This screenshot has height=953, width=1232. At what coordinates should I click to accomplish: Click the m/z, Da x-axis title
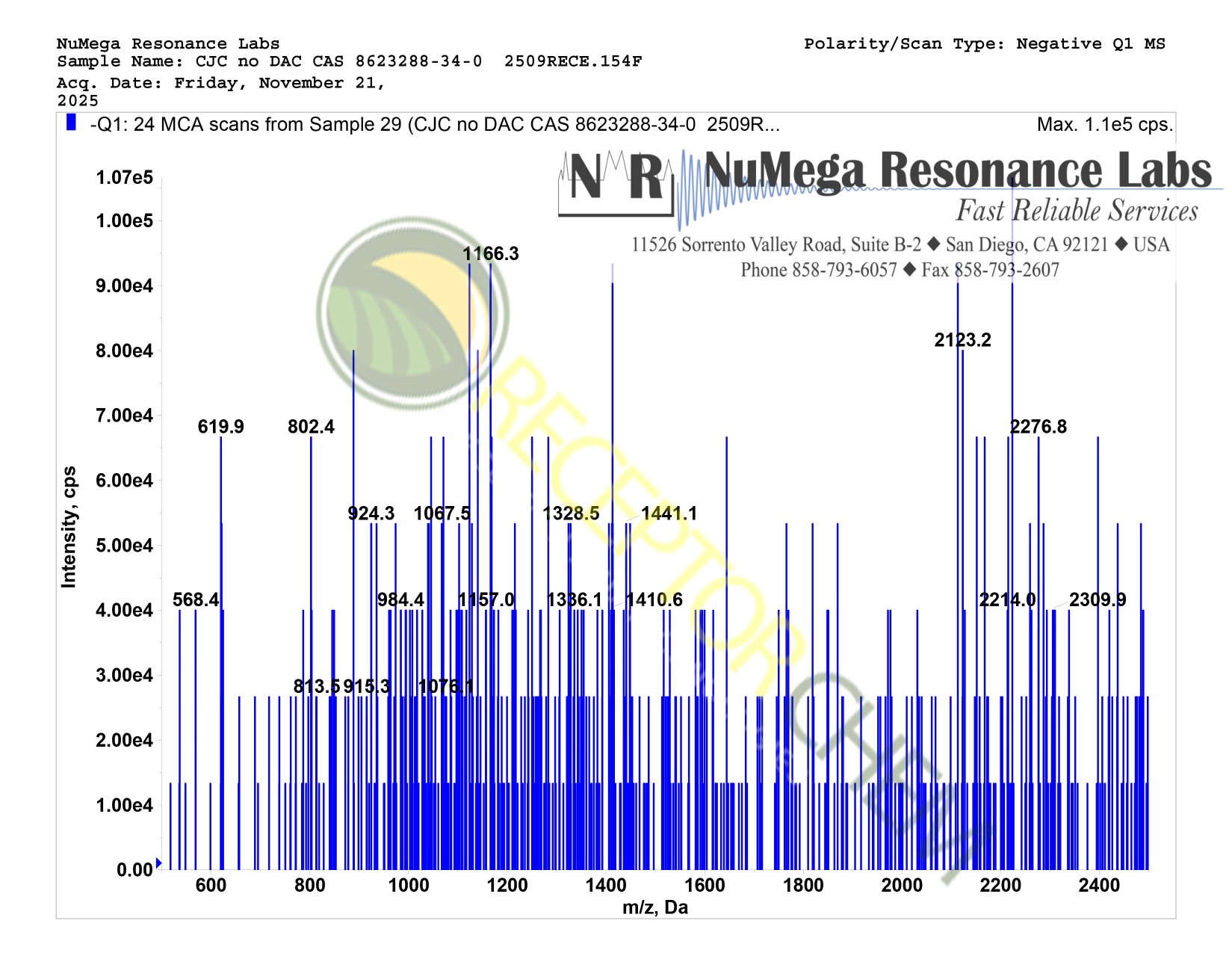point(655,907)
